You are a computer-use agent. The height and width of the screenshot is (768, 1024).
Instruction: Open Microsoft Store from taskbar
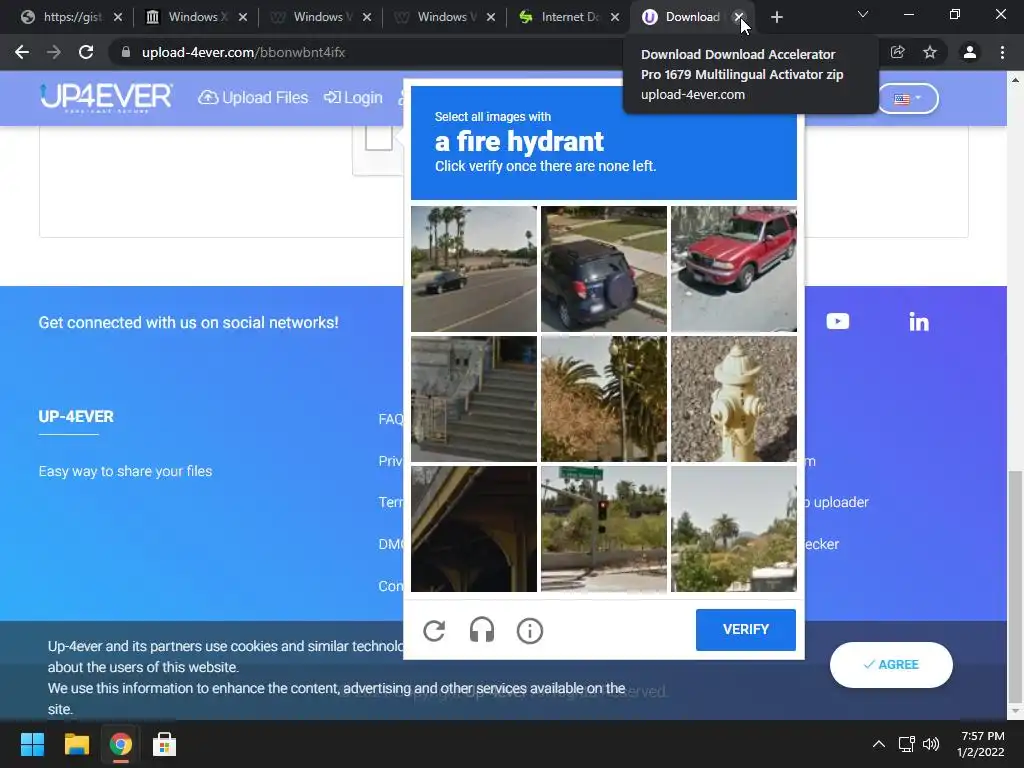tap(165, 744)
